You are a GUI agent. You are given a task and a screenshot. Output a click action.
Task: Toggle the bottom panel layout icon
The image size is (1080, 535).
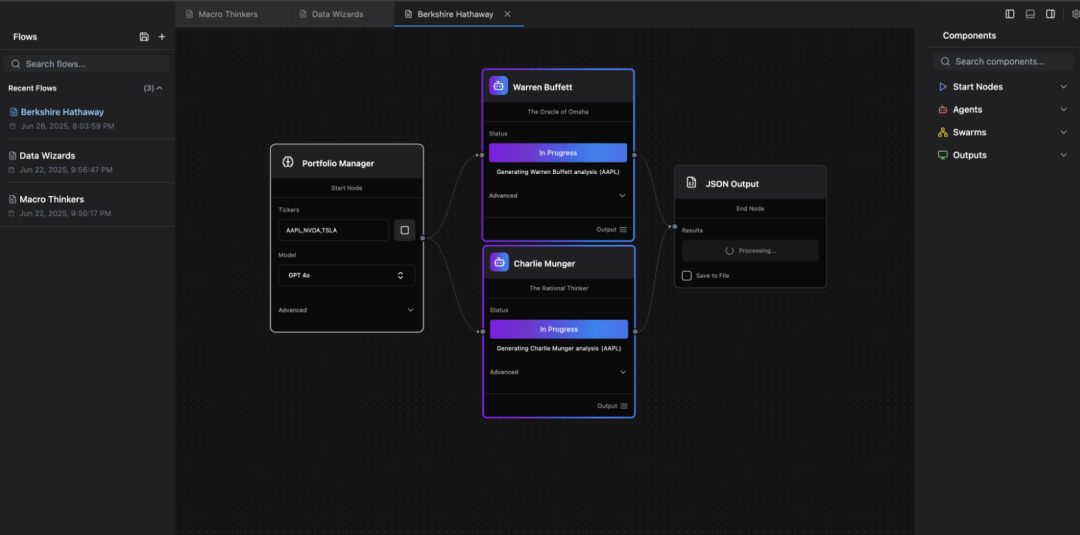1030,14
